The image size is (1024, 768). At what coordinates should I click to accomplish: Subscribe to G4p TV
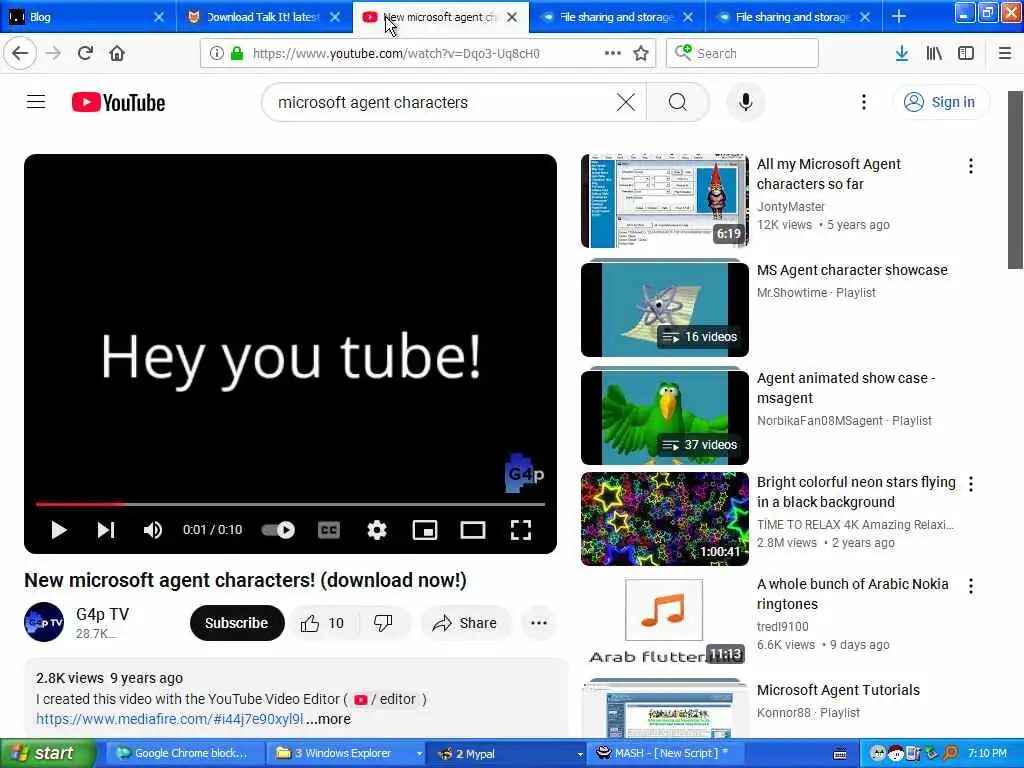(x=237, y=623)
